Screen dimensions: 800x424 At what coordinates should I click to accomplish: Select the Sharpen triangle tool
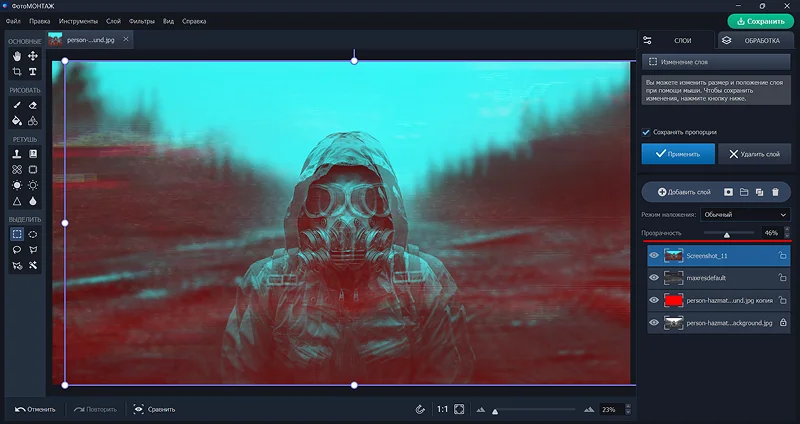tap(17, 201)
